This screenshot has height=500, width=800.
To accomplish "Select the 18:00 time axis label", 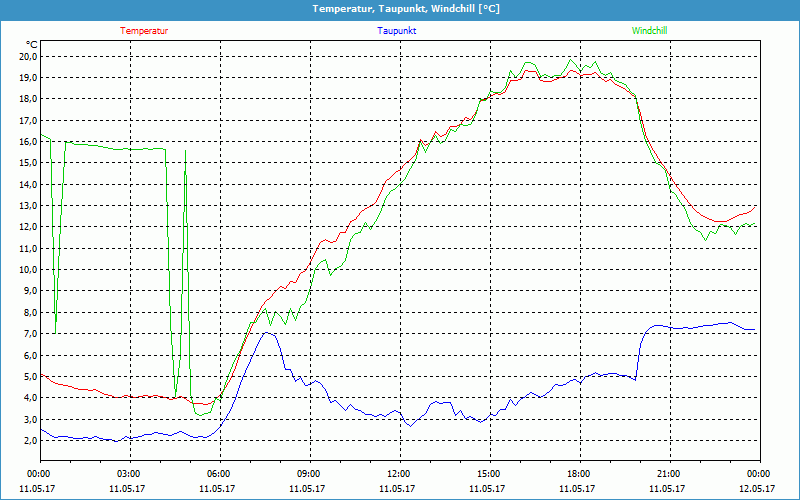I will 579,474.
